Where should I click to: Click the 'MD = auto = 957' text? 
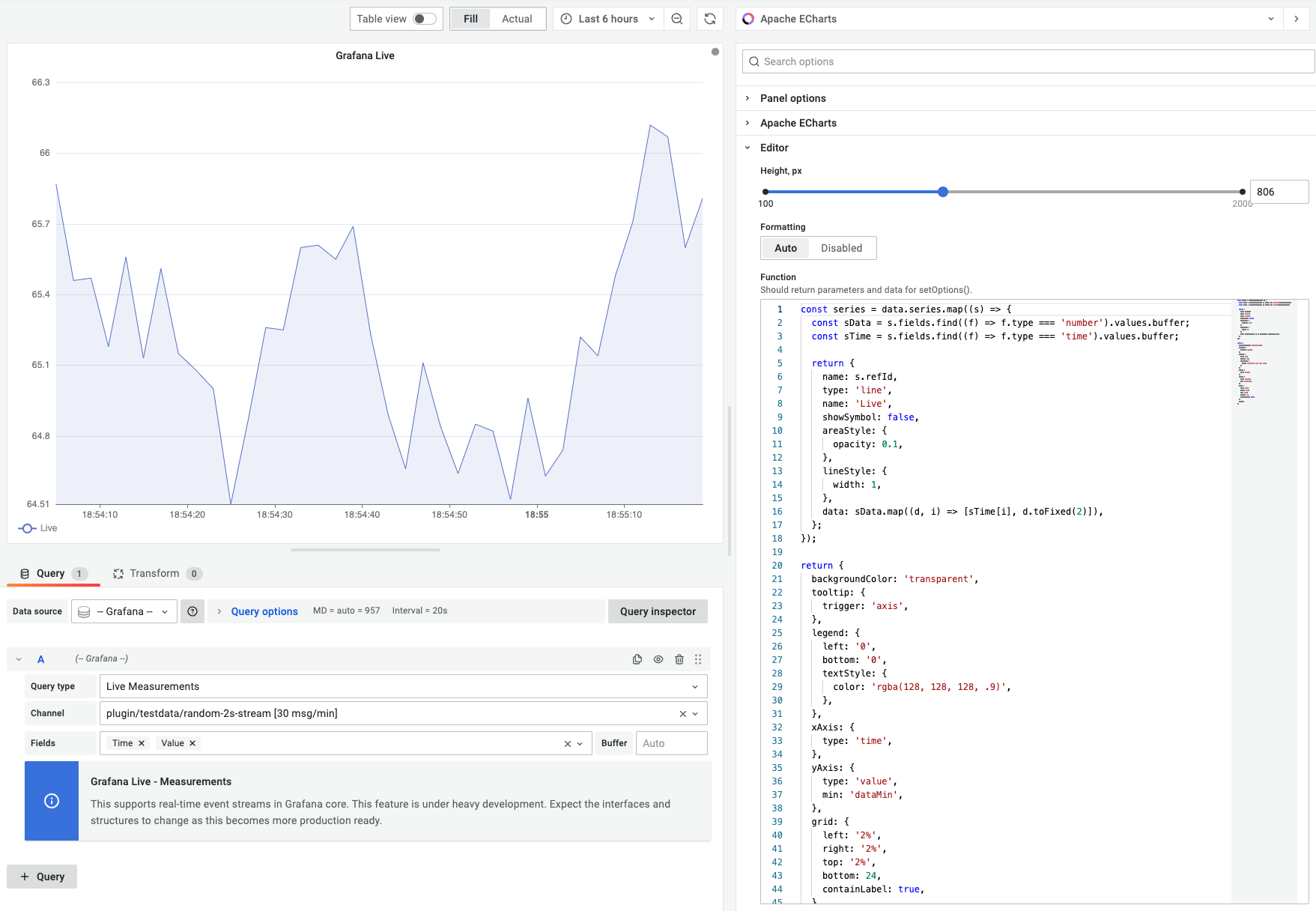346,611
